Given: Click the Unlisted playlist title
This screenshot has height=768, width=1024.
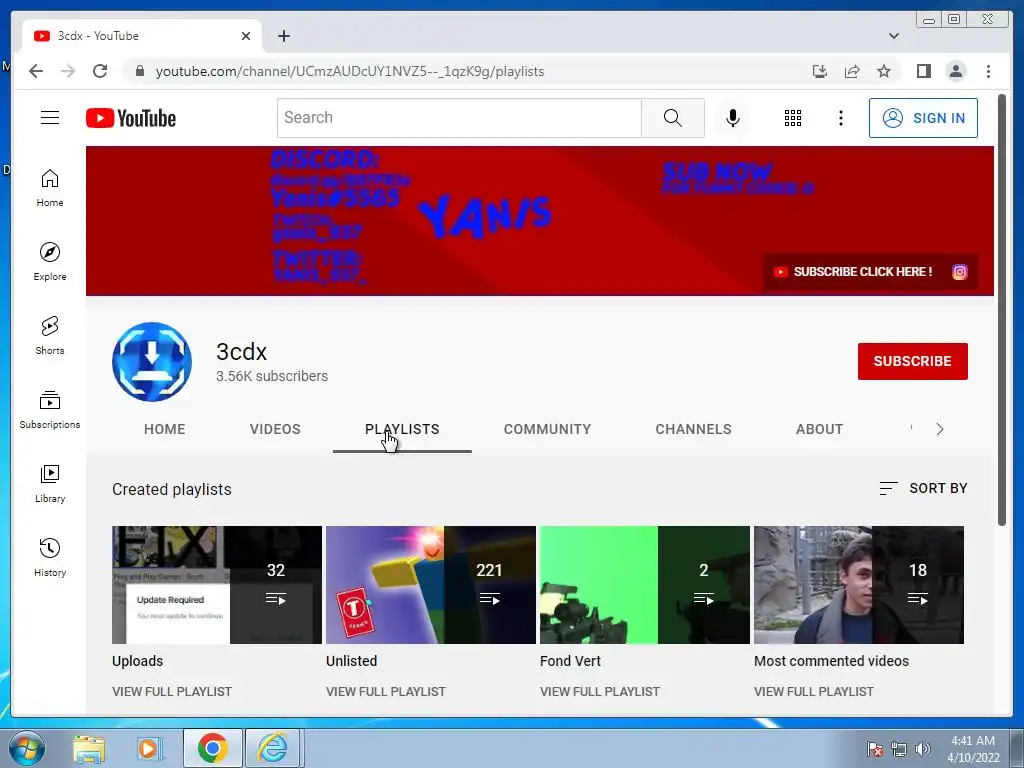Looking at the screenshot, I should pyautogui.click(x=351, y=661).
